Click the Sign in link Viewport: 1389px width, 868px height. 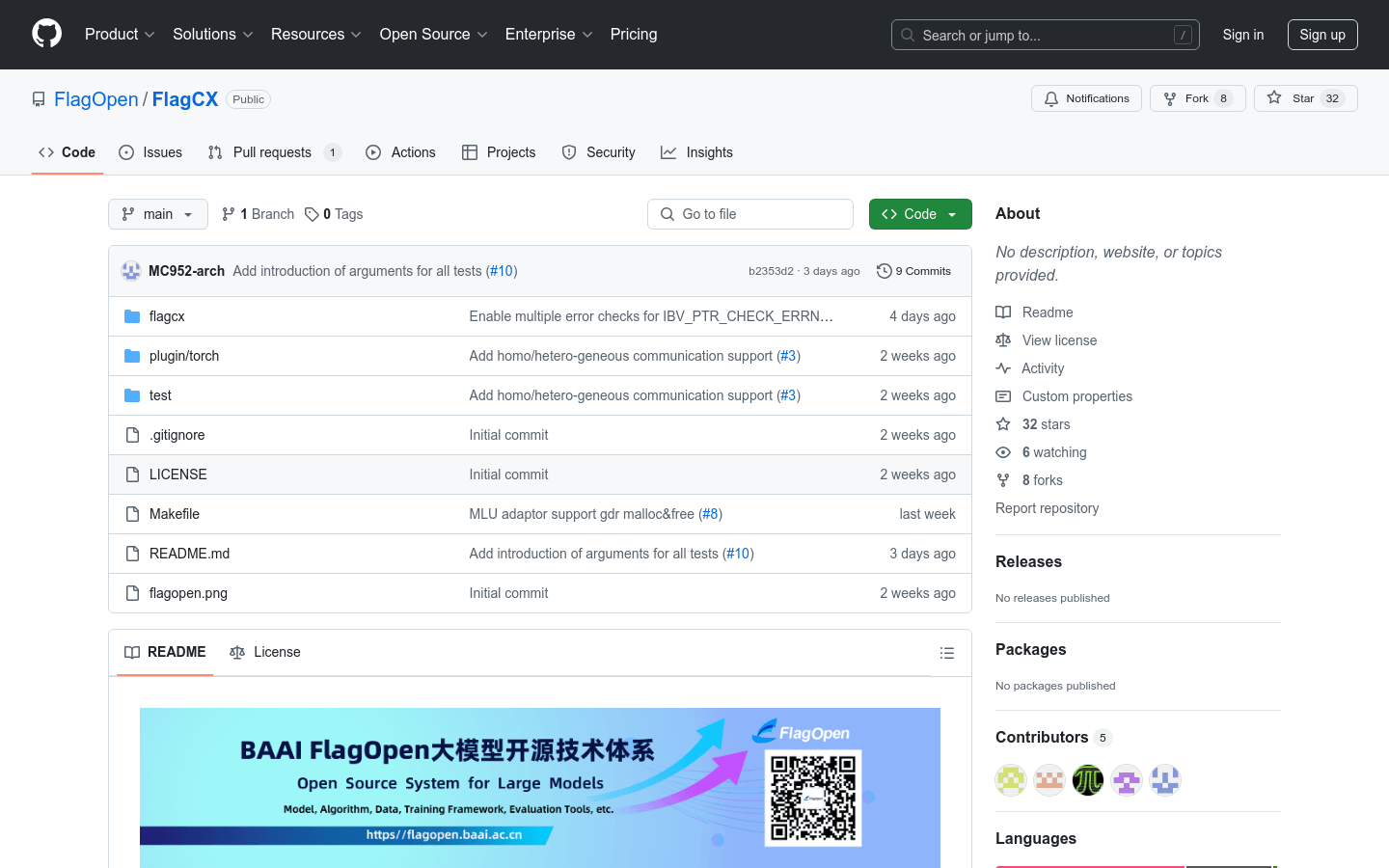click(1243, 35)
